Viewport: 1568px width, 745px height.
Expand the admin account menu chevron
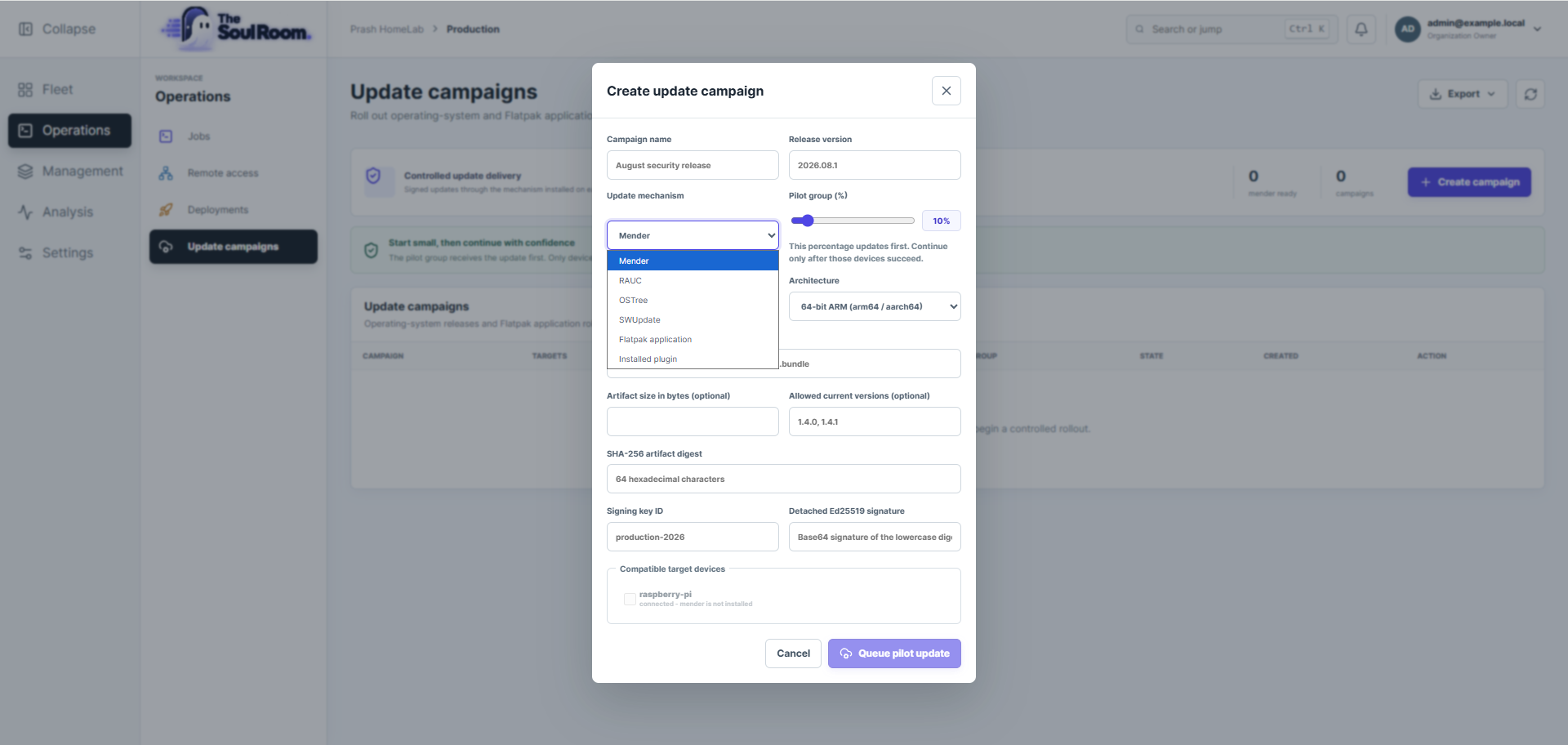(x=1538, y=29)
